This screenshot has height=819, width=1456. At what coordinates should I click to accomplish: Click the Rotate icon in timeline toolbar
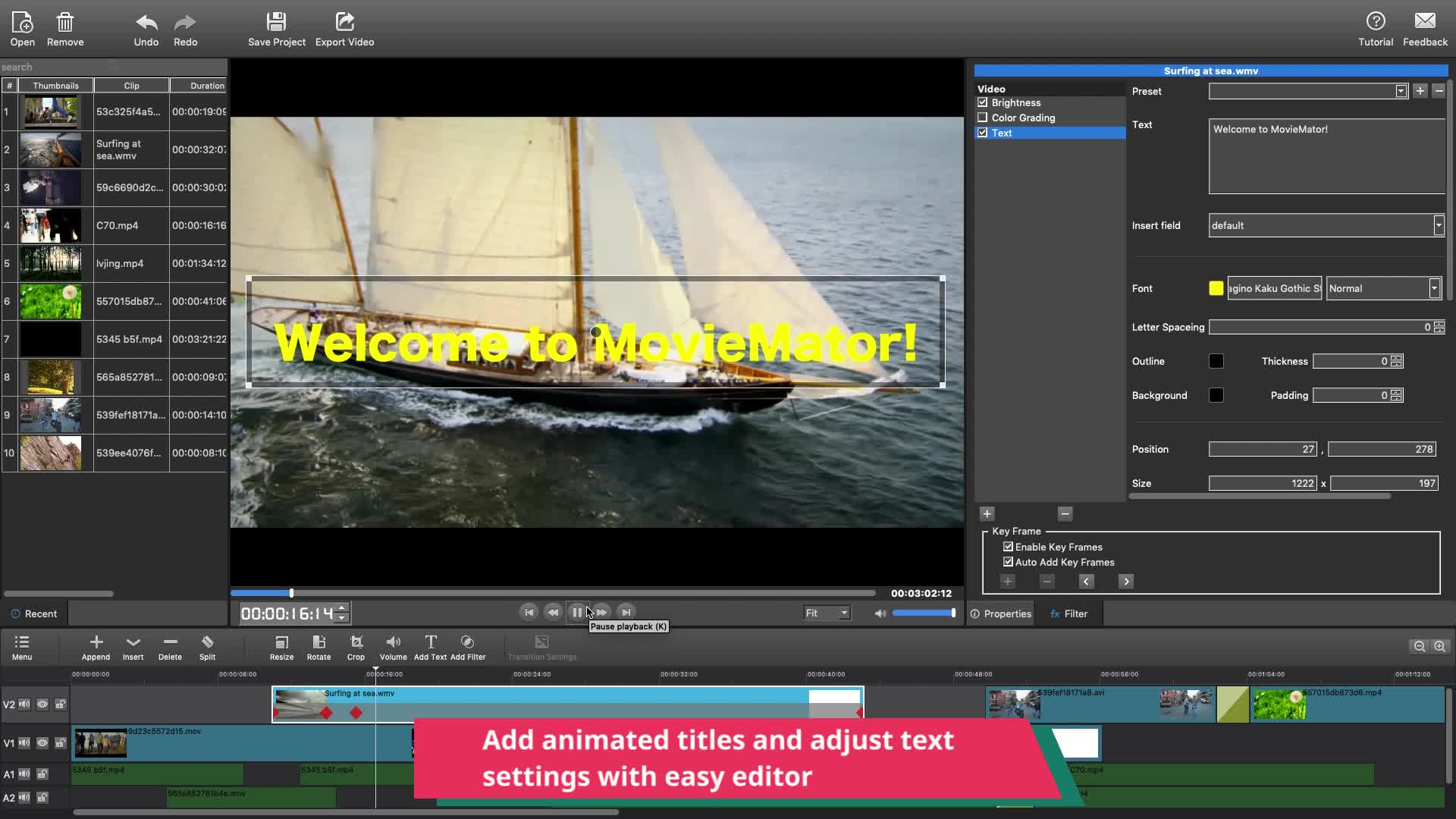tap(318, 643)
